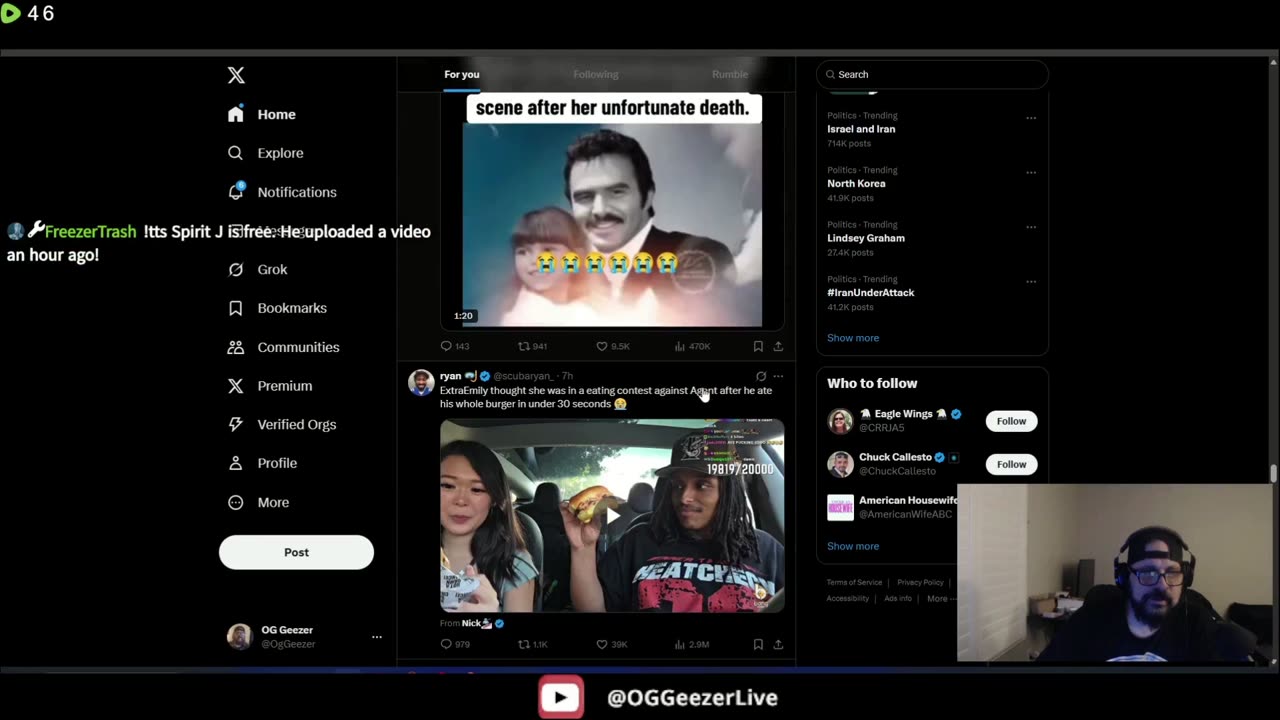Viewport: 1280px width, 720px height.
Task: Click the bell Notifications icon
Action: coord(236,192)
